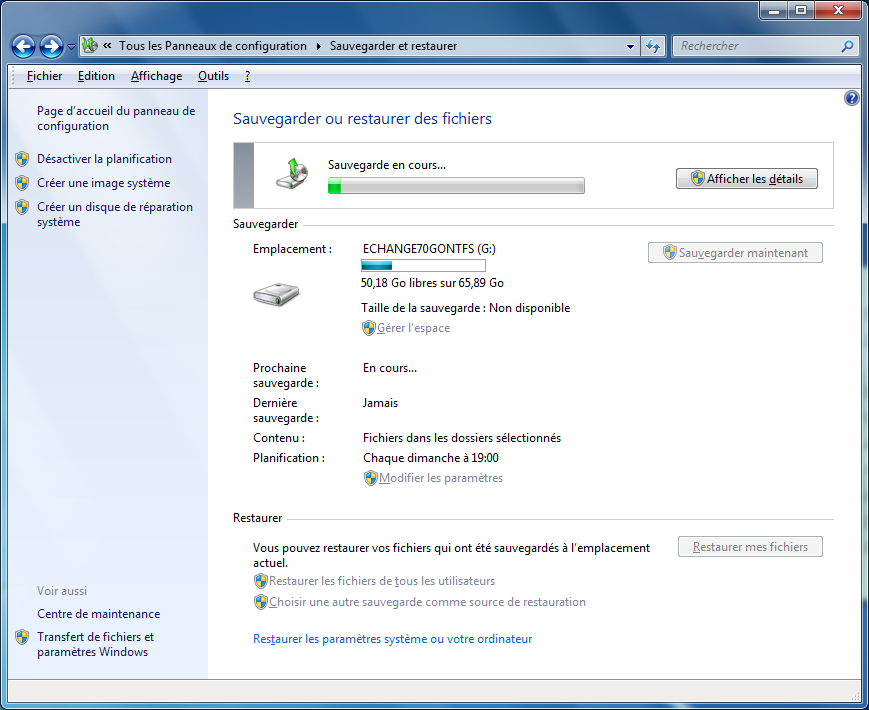
Task: Click the Sauvegarder maintenant button
Action: coord(735,253)
